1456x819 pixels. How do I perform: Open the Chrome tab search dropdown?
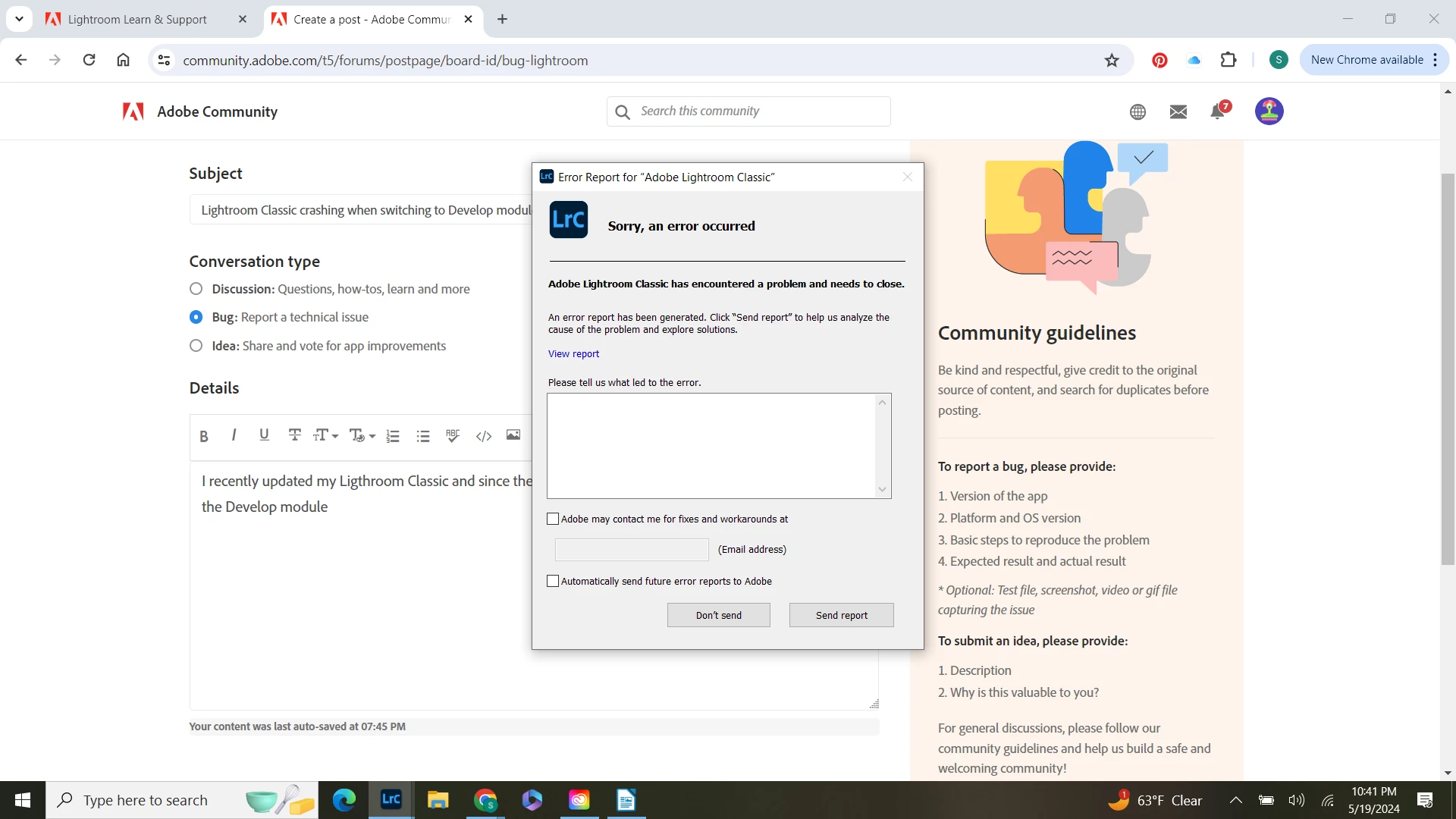pos(19,19)
